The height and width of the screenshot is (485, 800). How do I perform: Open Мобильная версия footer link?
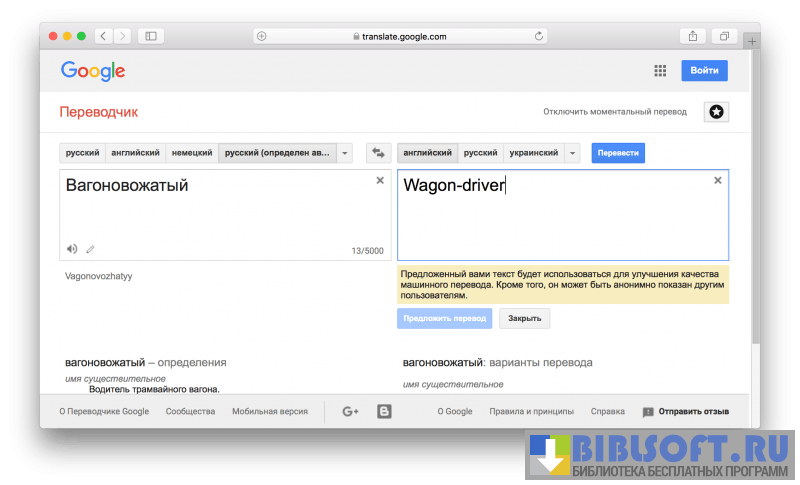click(x=270, y=412)
